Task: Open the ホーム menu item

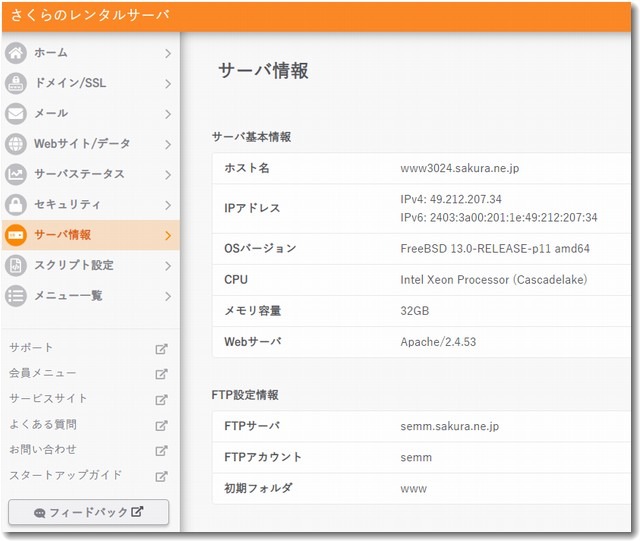Action: [91, 53]
